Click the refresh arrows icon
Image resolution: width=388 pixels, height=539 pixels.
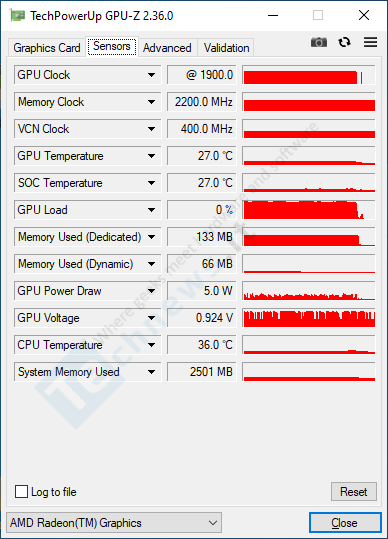344,42
